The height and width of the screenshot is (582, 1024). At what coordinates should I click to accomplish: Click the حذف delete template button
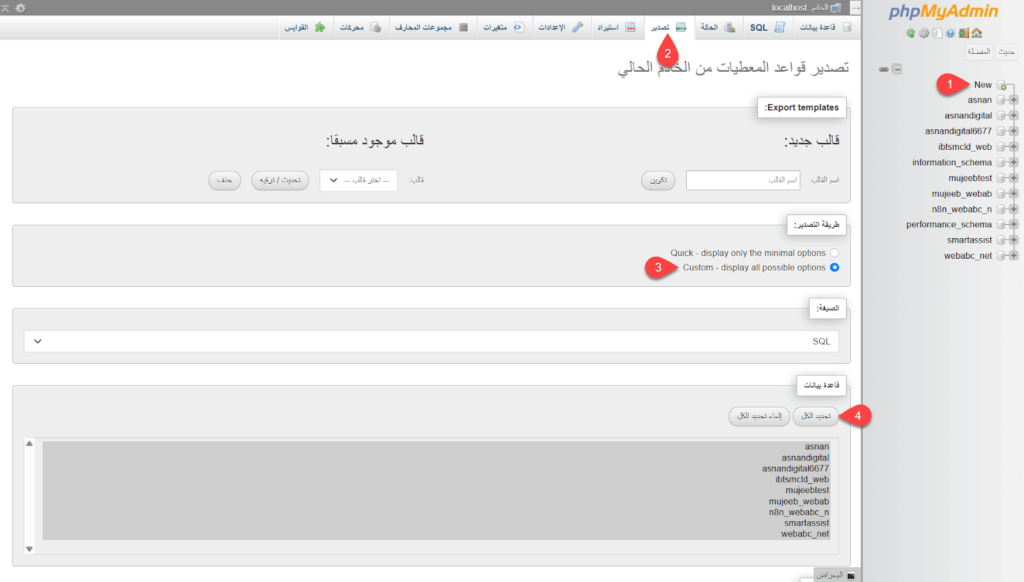click(225, 180)
